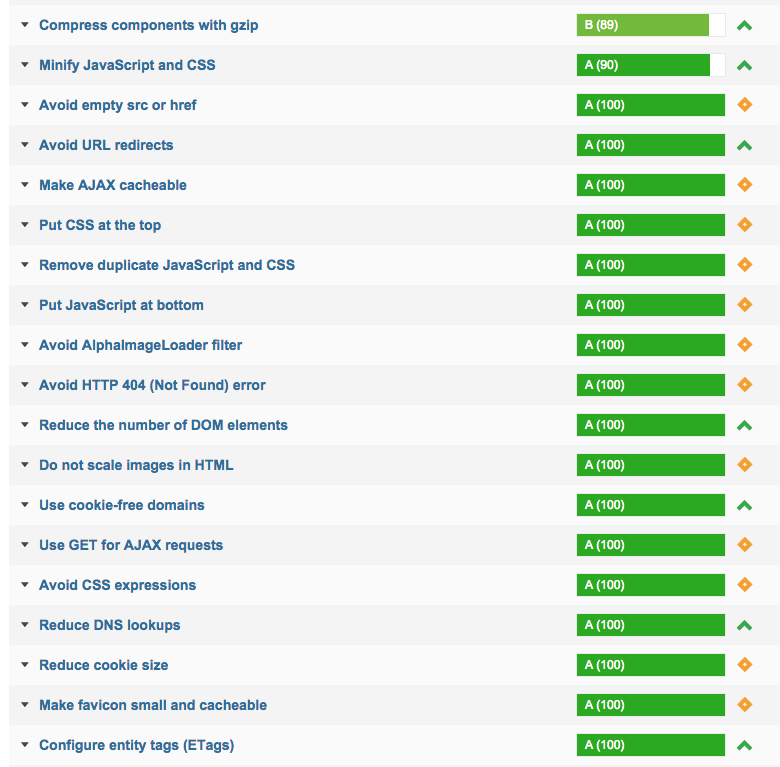The image size is (780, 767).
Task: Toggle disclosure arrow for Avoid CSS expressions
Action: click(25, 585)
